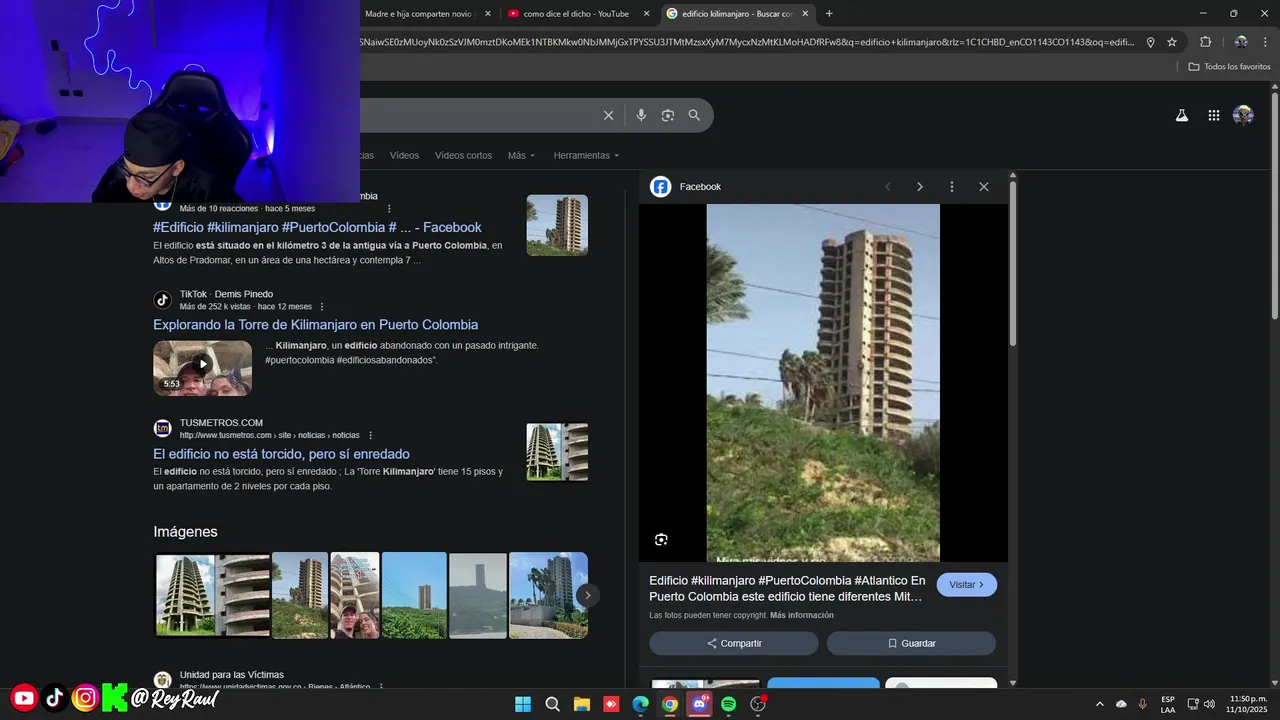
Task: Switch ESP LAA keyboard language indicator
Action: coord(1168,704)
